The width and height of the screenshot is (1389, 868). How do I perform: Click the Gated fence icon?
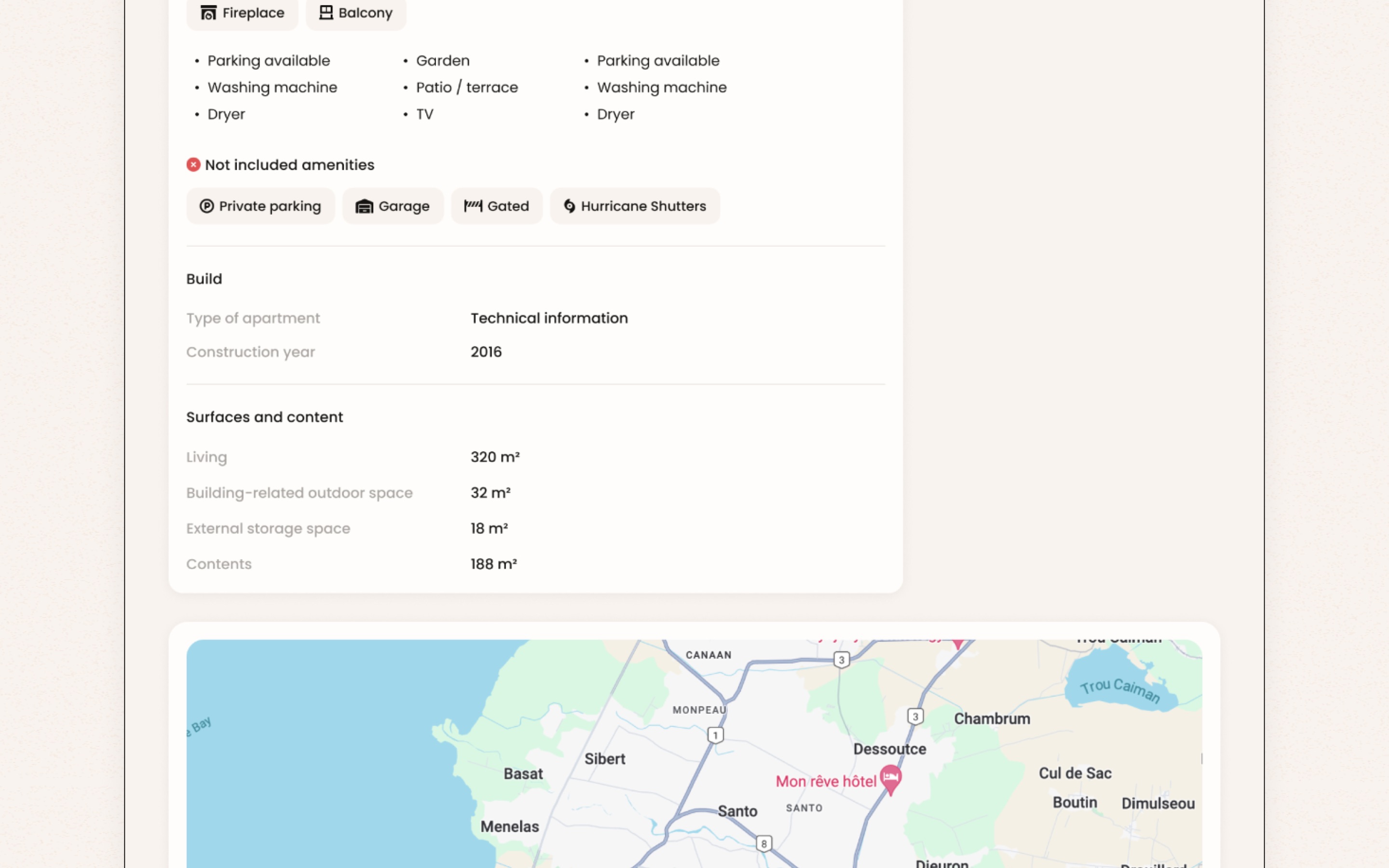[473, 205]
